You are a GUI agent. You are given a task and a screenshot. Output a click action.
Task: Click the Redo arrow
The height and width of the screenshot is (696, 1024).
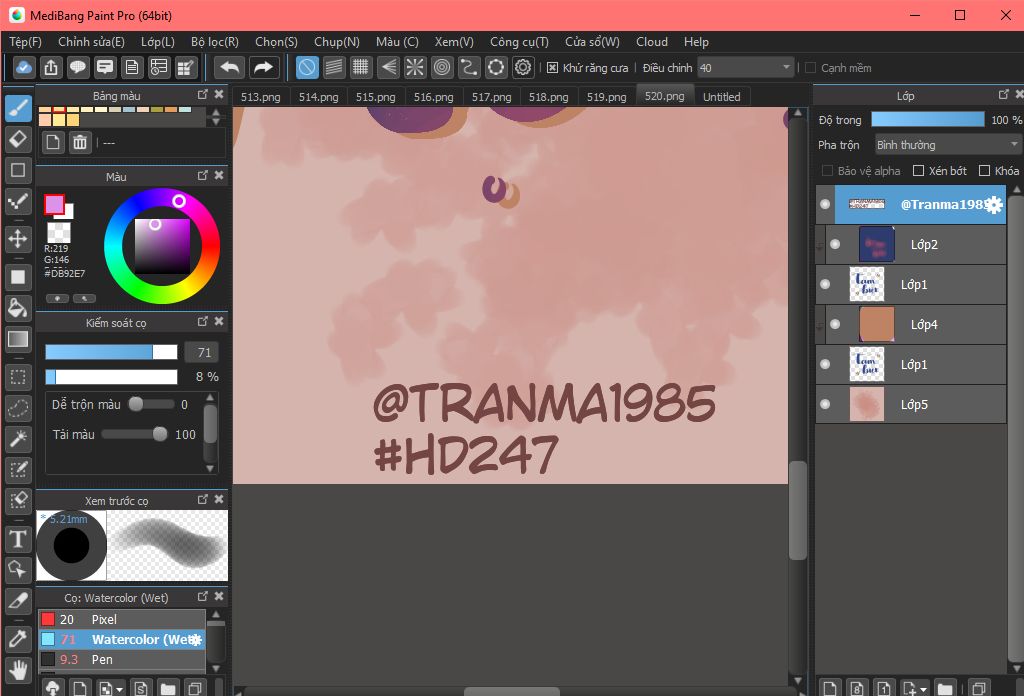tap(263, 67)
